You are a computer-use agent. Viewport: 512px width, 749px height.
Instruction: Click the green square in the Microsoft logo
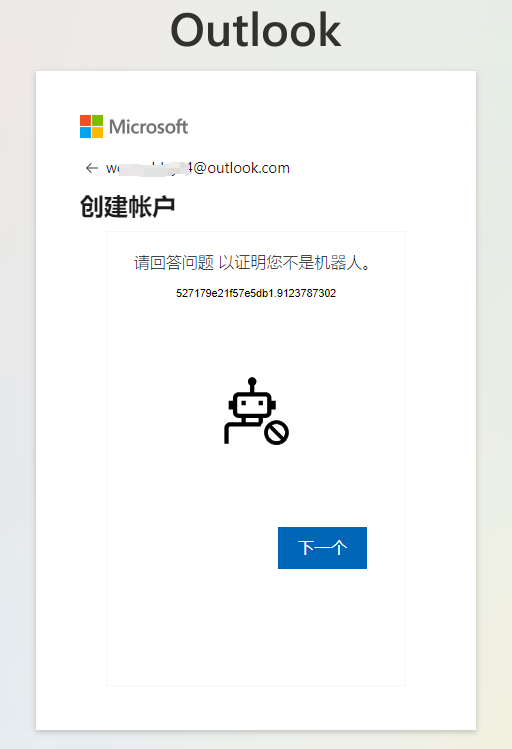pos(97,120)
